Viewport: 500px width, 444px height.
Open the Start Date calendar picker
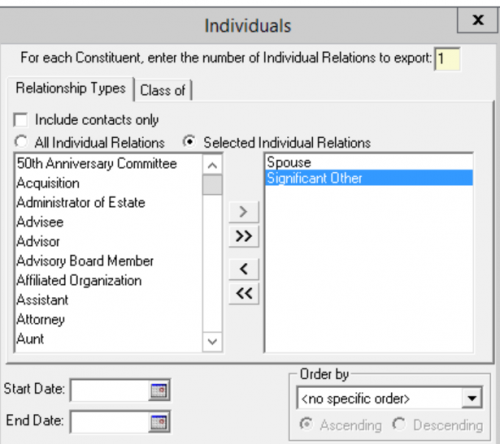pyautogui.click(x=159, y=390)
